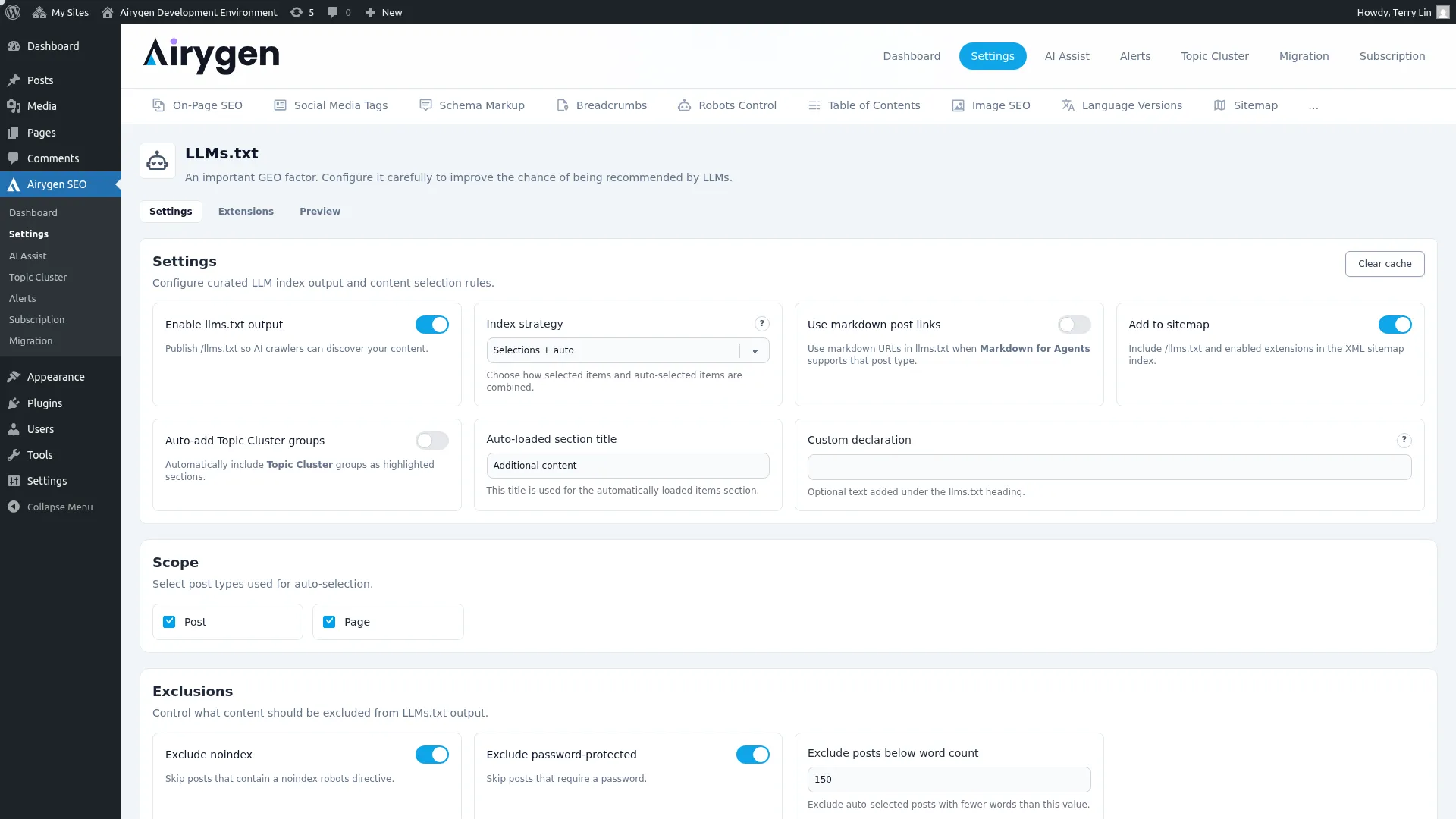Click the Airygen logo
1456x819 pixels.
tap(211, 55)
